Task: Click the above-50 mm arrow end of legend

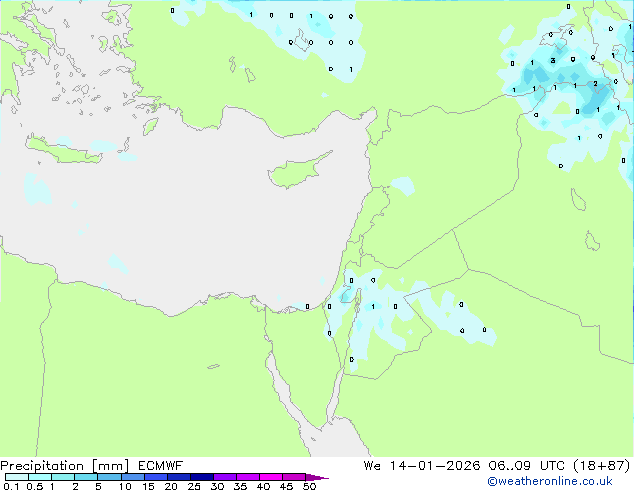Action: pos(317,477)
